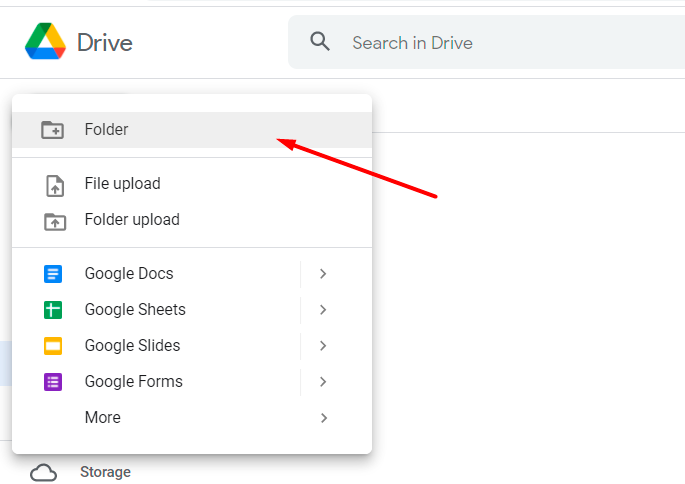Expand the Google Docs submenu arrow
This screenshot has height=484, width=685.
pos(323,274)
